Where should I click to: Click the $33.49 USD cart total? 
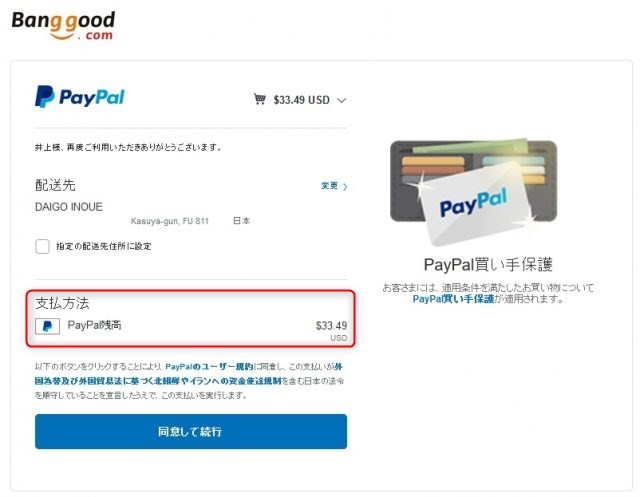click(301, 100)
